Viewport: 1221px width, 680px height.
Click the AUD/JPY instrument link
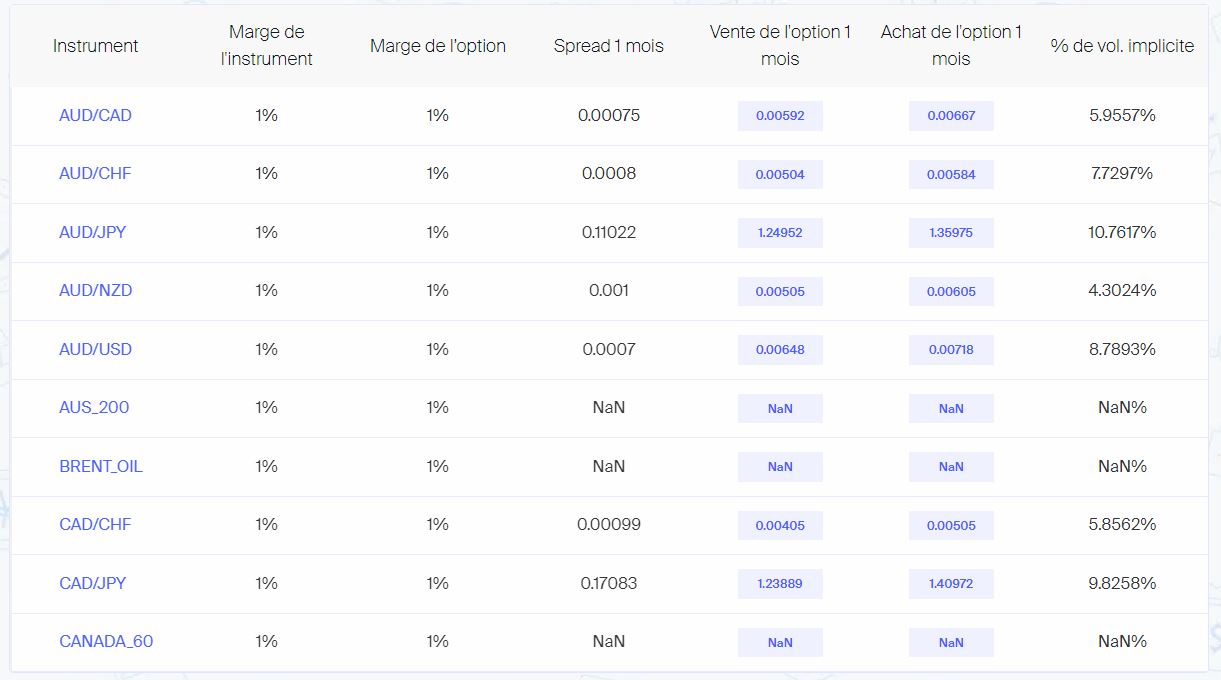click(x=93, y=232)
